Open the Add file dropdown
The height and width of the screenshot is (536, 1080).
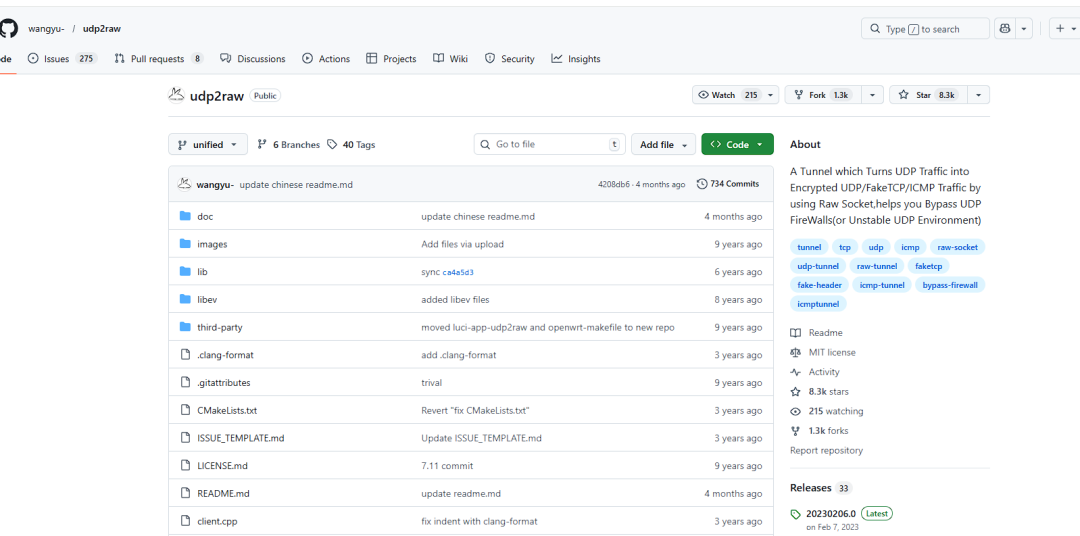(x=663, y=145)
